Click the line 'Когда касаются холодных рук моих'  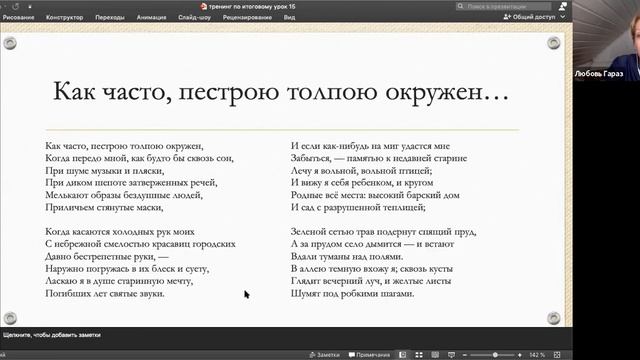(x=120, y=232)
